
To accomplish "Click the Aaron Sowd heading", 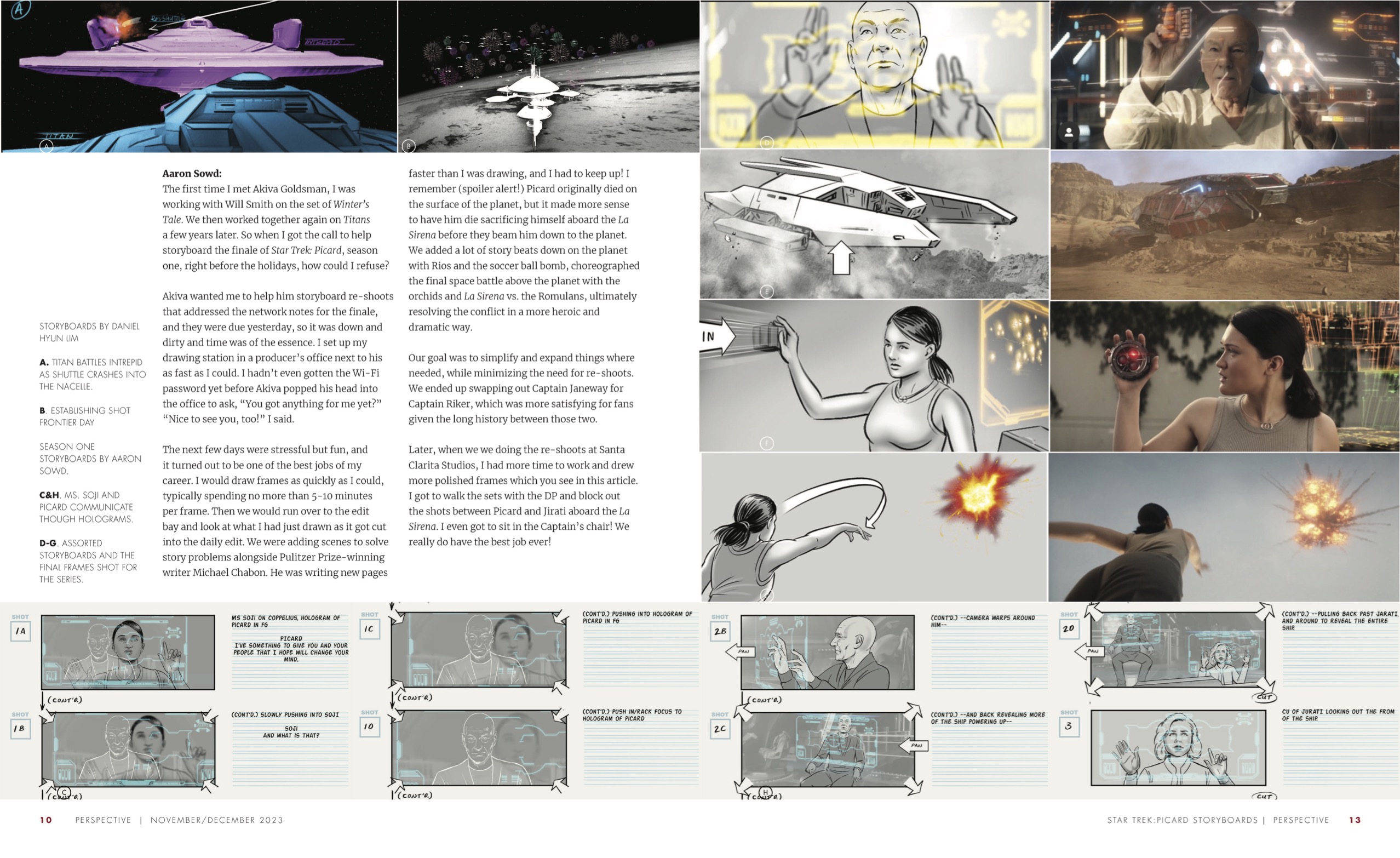I will point(192,173).
